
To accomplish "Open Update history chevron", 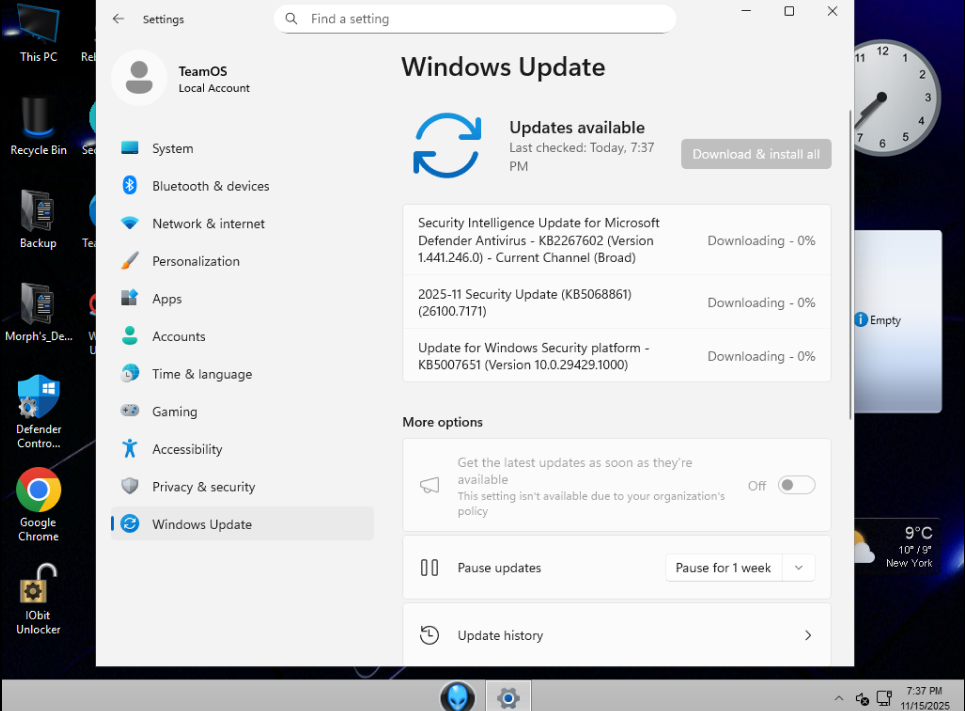I will 808,635.
